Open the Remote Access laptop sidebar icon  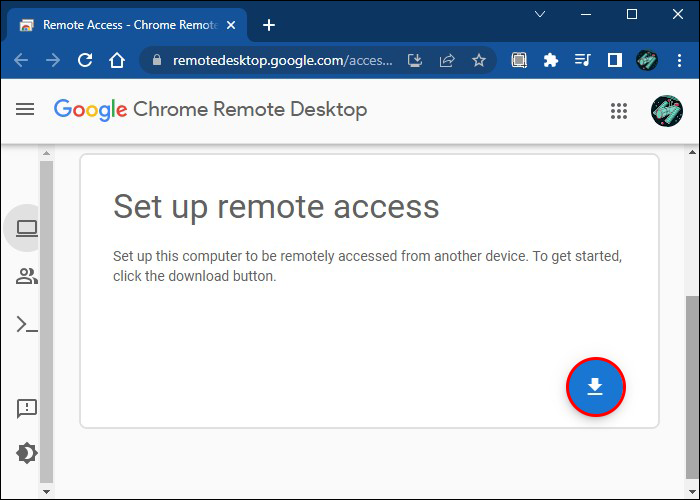coord(27,229)
